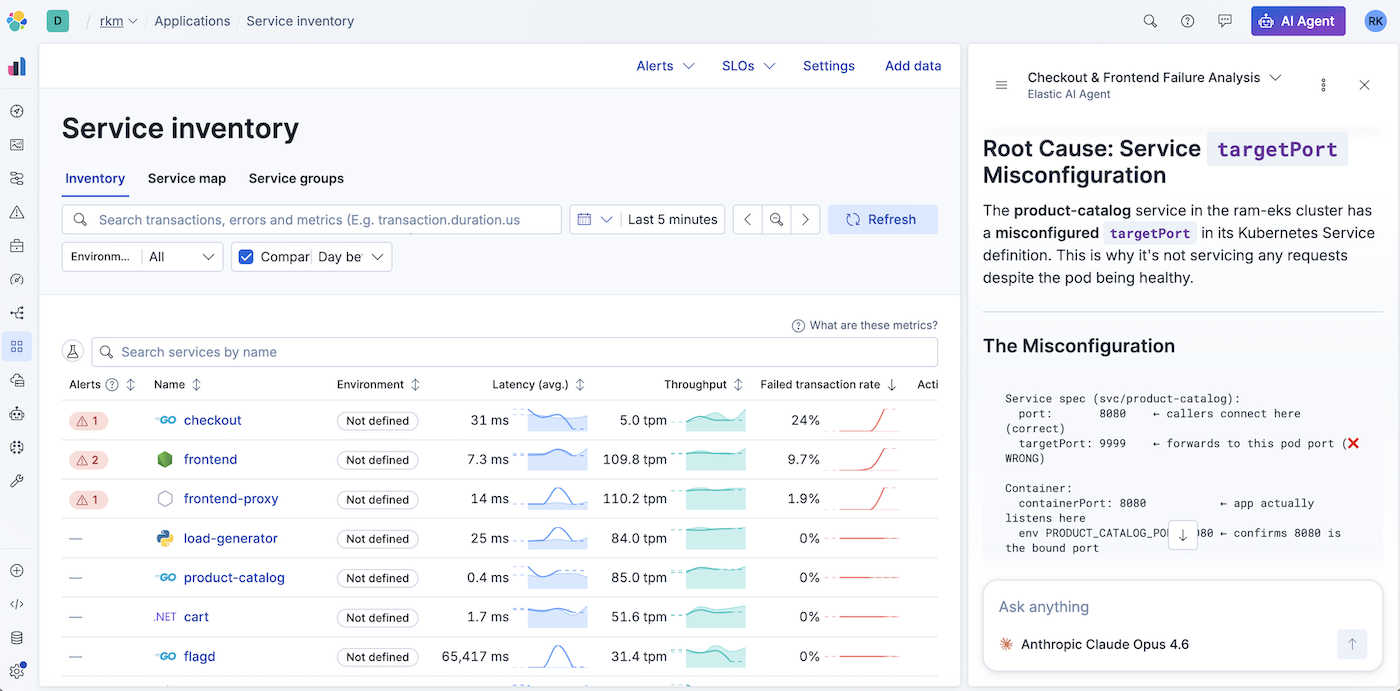Open Discover compass icon in sidebar
Screen dimensions: 1400x691
[x=17, y=112]
